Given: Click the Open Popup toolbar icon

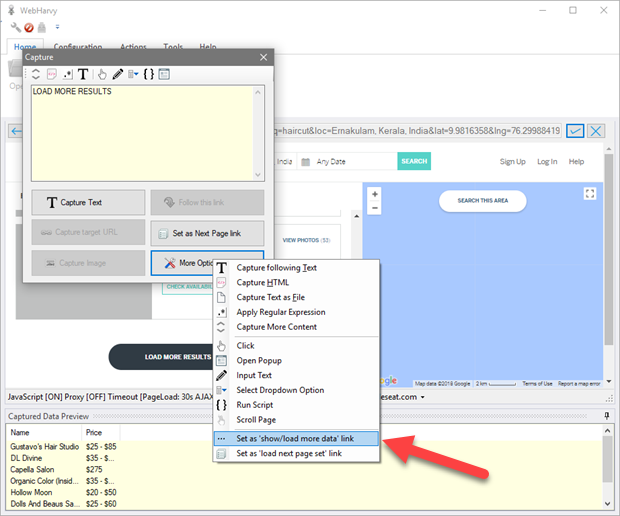Looking at the screenshot, I should [x=164, y=74].
